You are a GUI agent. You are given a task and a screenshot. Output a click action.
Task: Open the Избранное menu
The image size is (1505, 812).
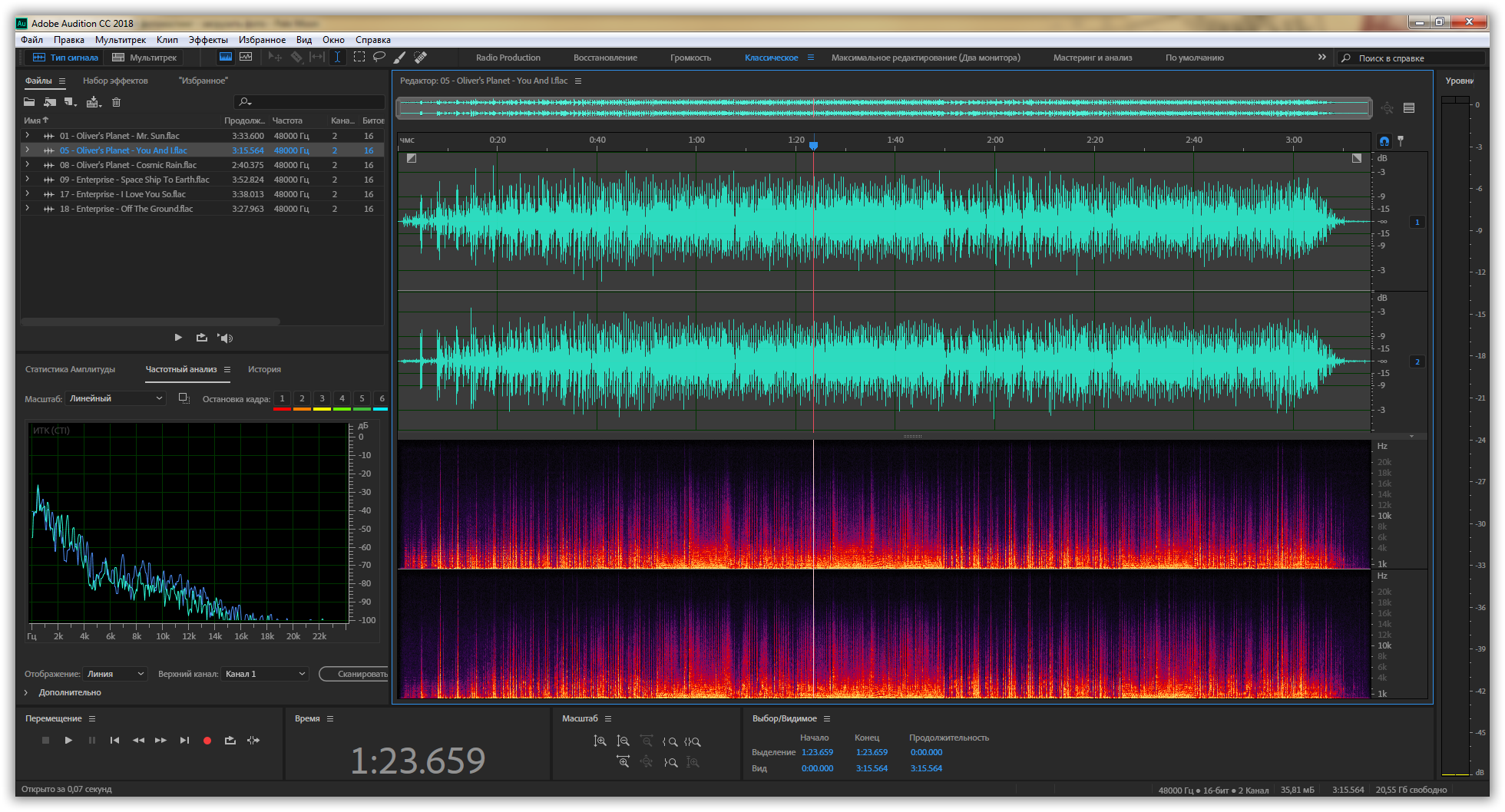point(262,40)
